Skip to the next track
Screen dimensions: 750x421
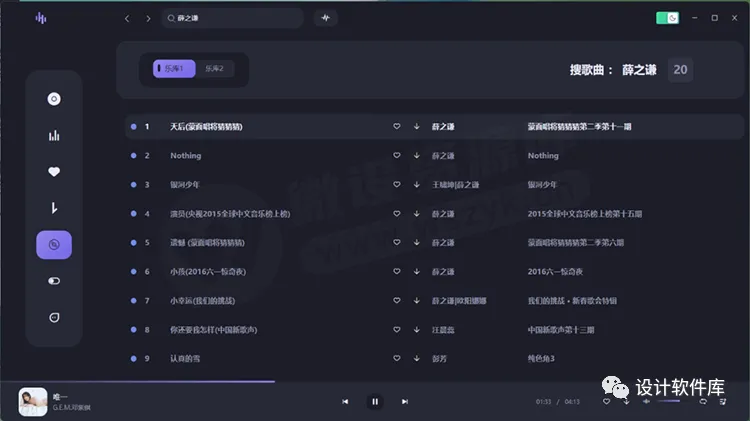405,402
